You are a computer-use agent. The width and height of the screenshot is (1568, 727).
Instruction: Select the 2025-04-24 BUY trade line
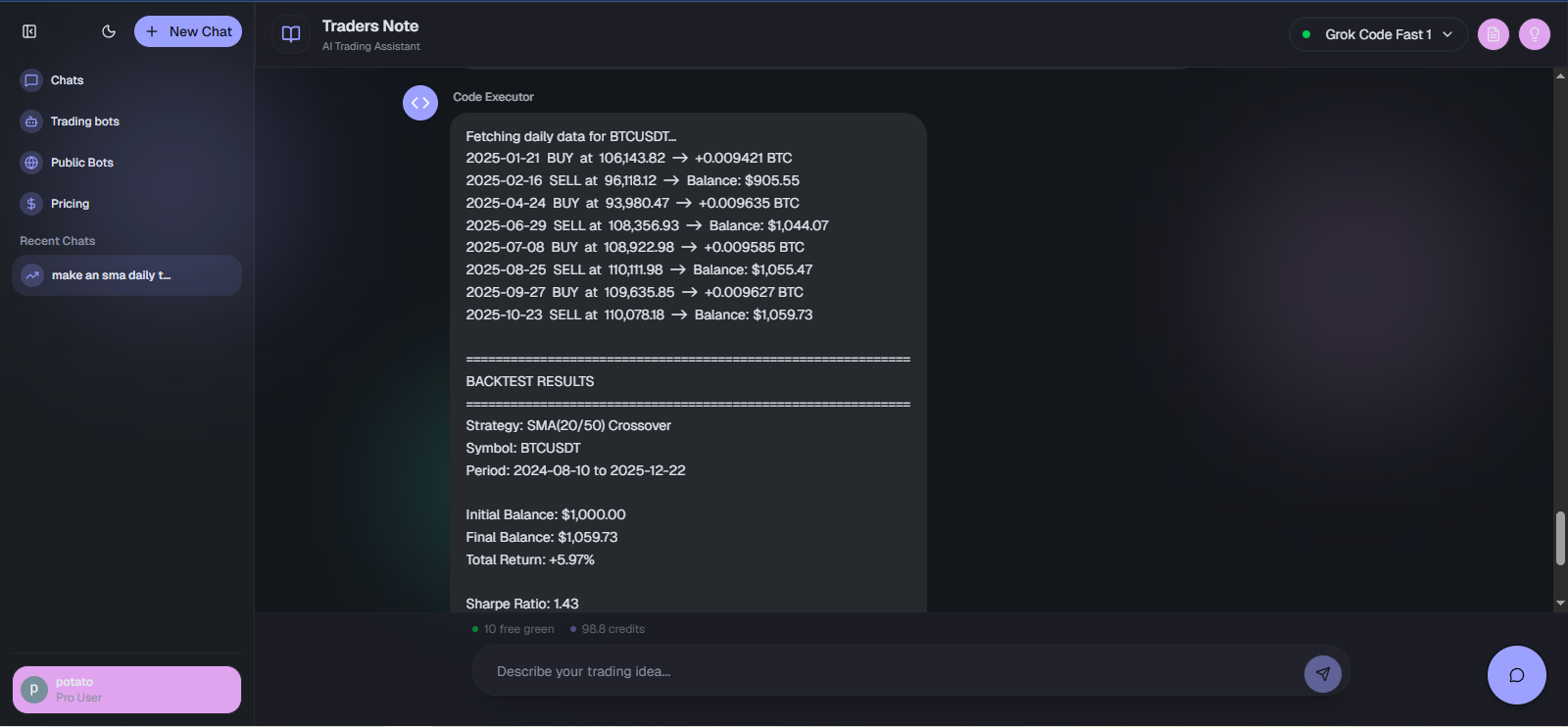(632, 203)
